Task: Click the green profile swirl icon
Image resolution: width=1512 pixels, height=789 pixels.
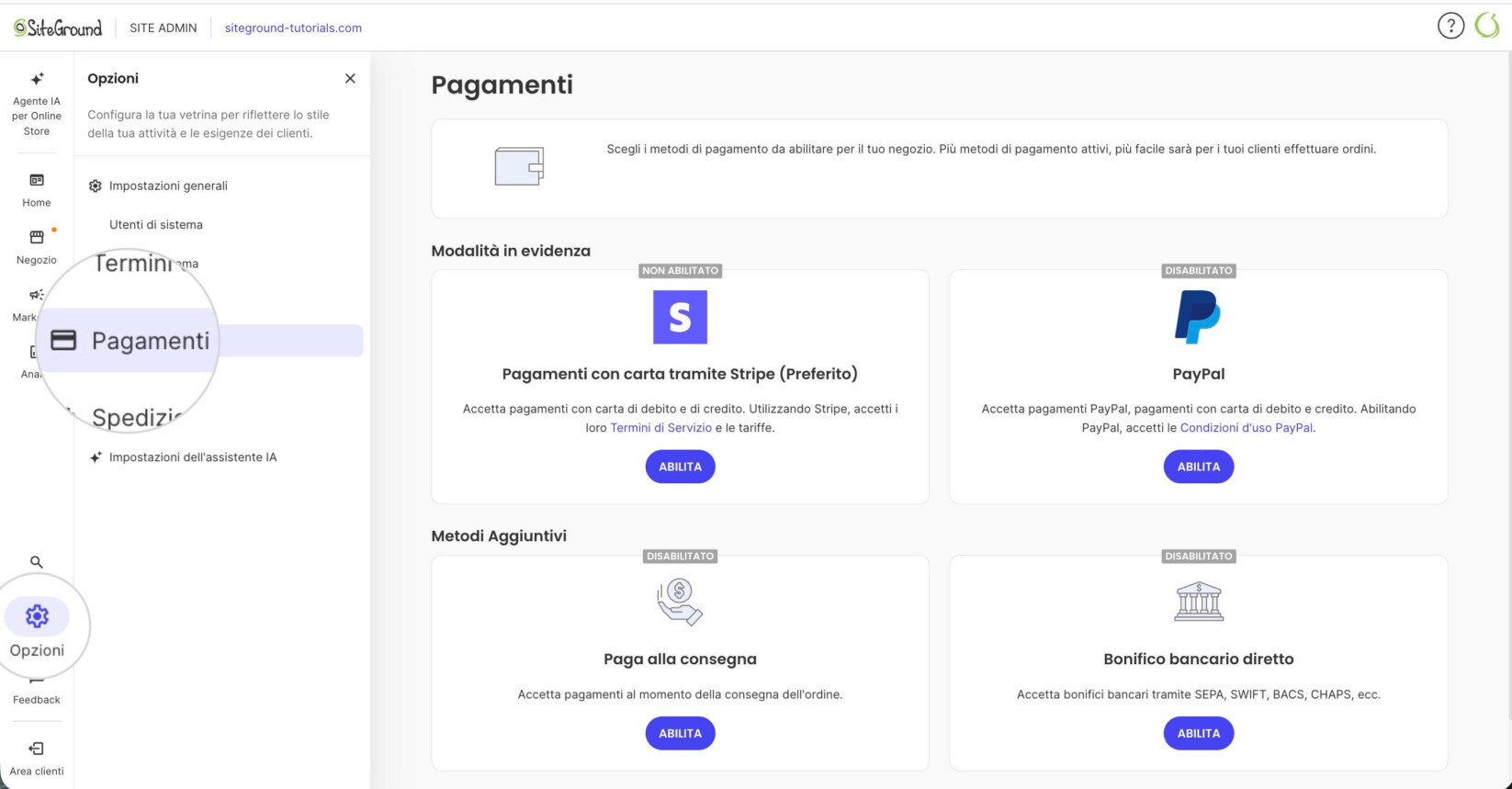Action: coord(1487,27)
